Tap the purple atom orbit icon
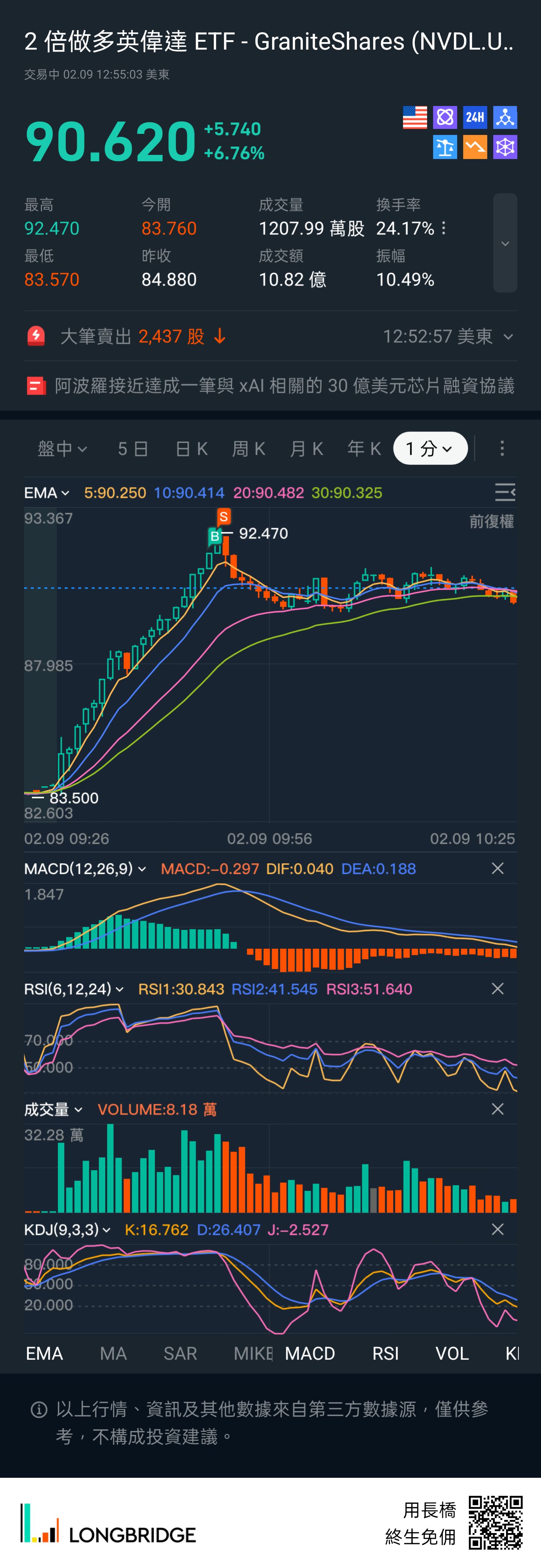Screen dimensions: 541x1568 pos(445,118)
